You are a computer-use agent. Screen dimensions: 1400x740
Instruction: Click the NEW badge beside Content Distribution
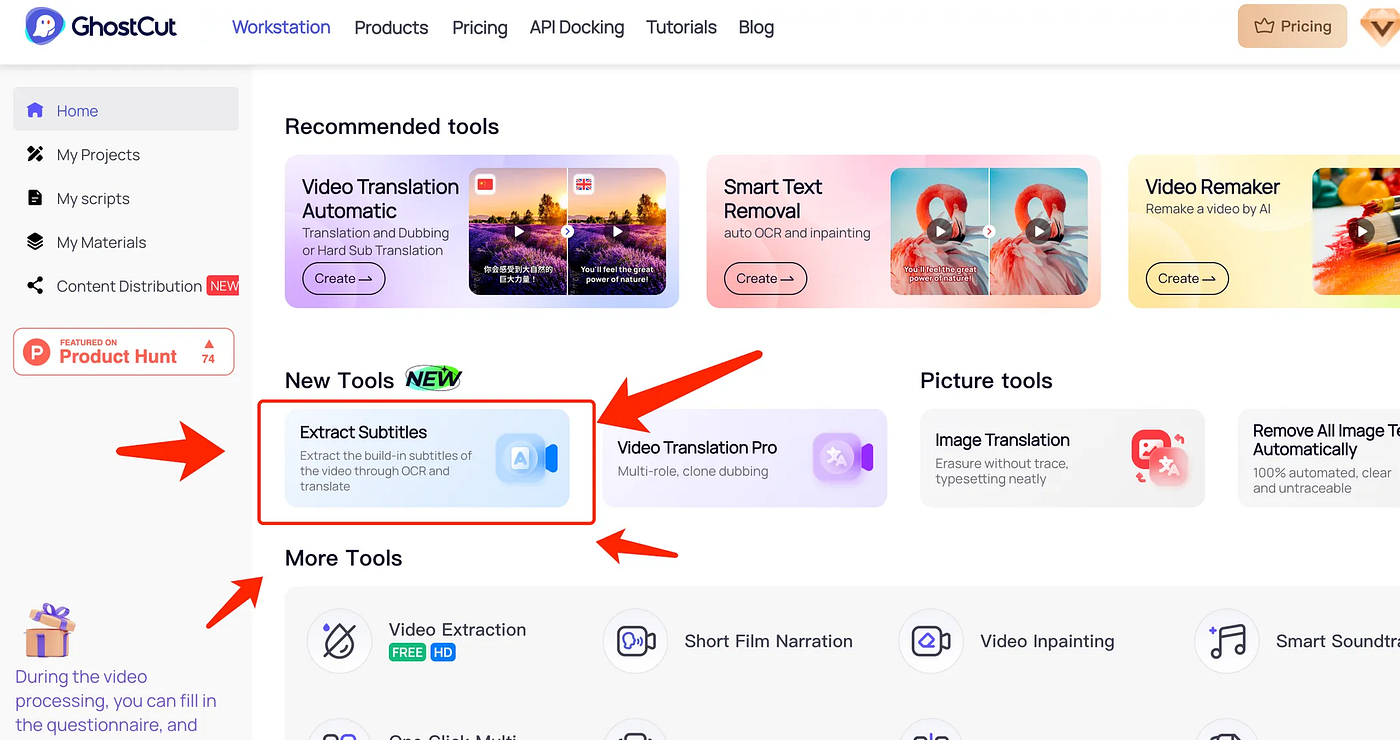[x=223, y=286]
